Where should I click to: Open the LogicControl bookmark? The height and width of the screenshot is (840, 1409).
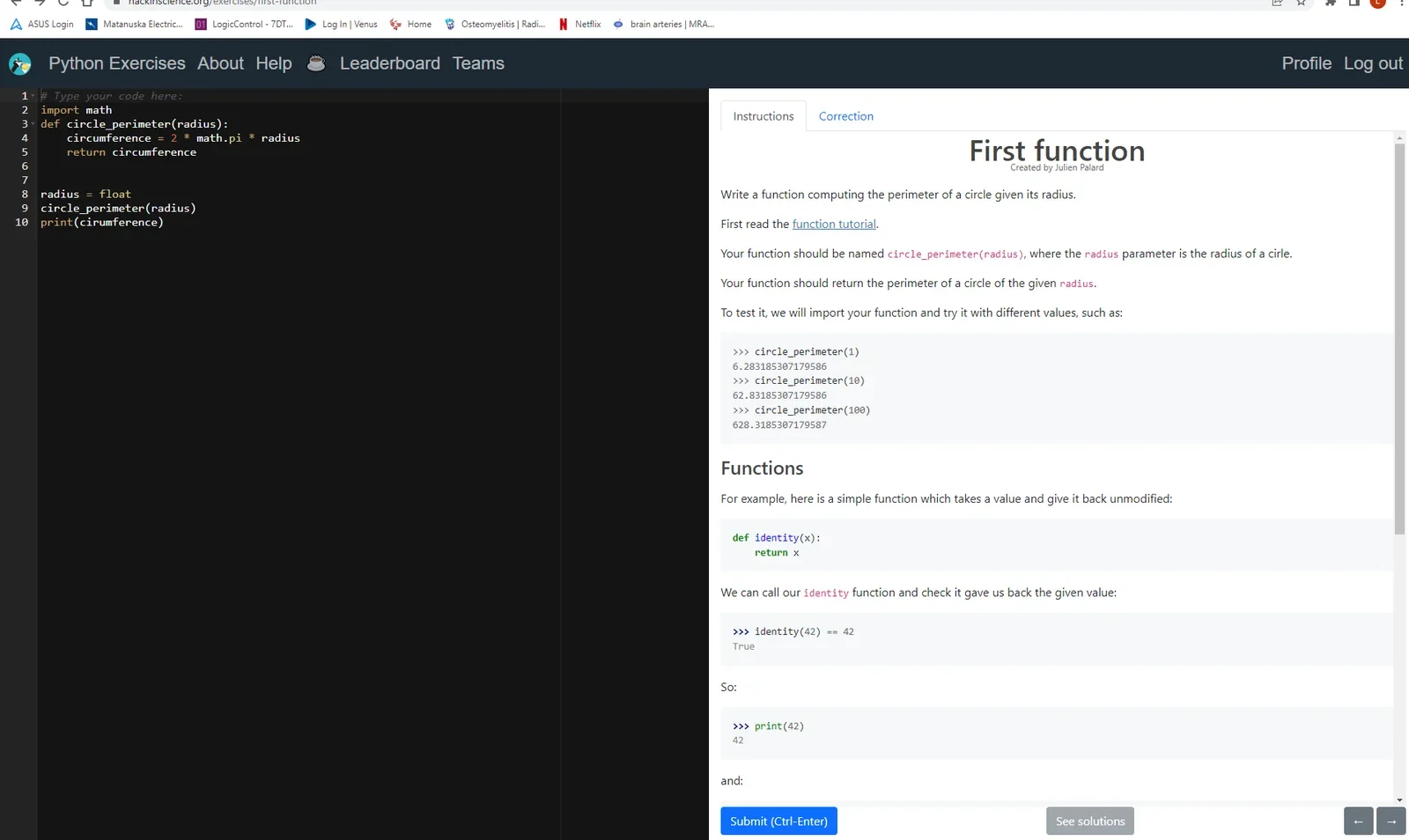pos(244,24)
